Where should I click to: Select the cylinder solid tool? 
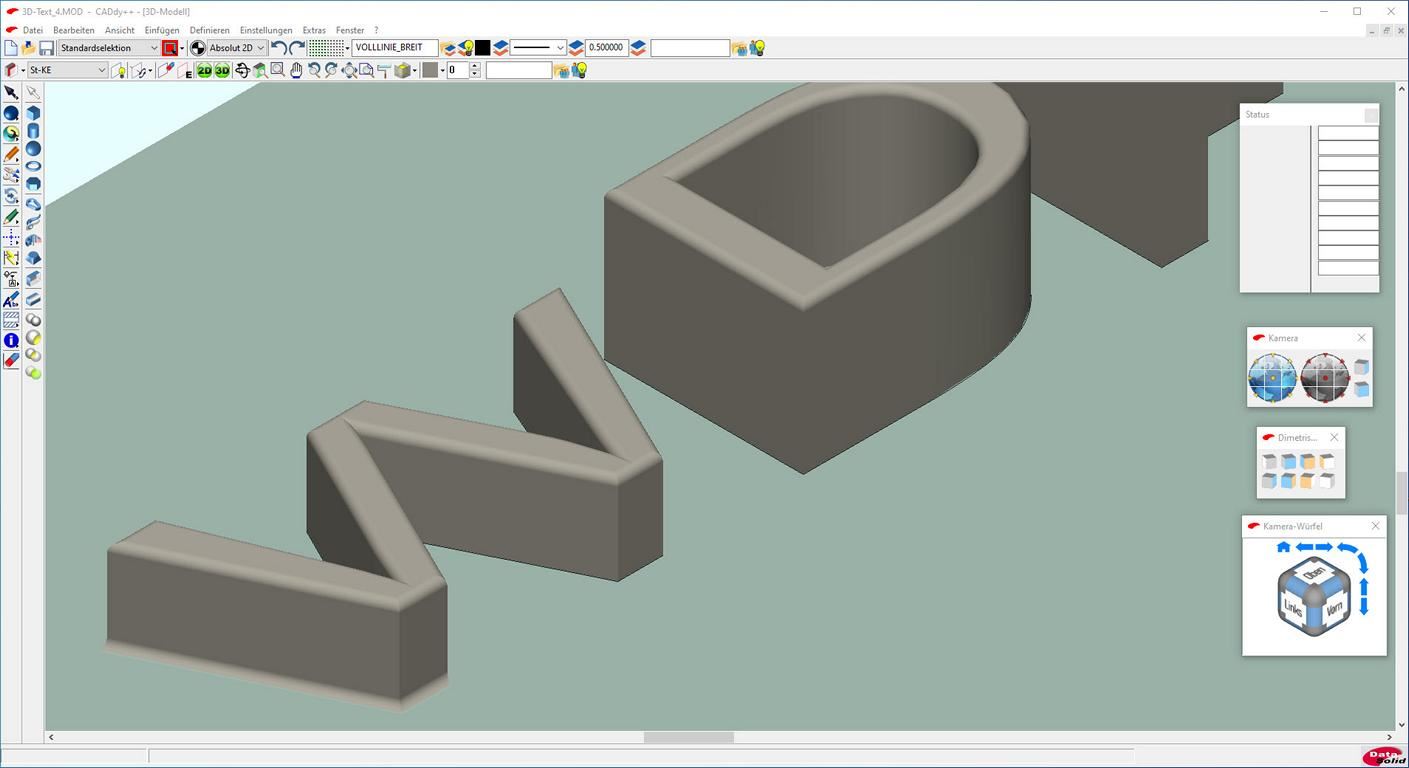click(x=33, y=131)
